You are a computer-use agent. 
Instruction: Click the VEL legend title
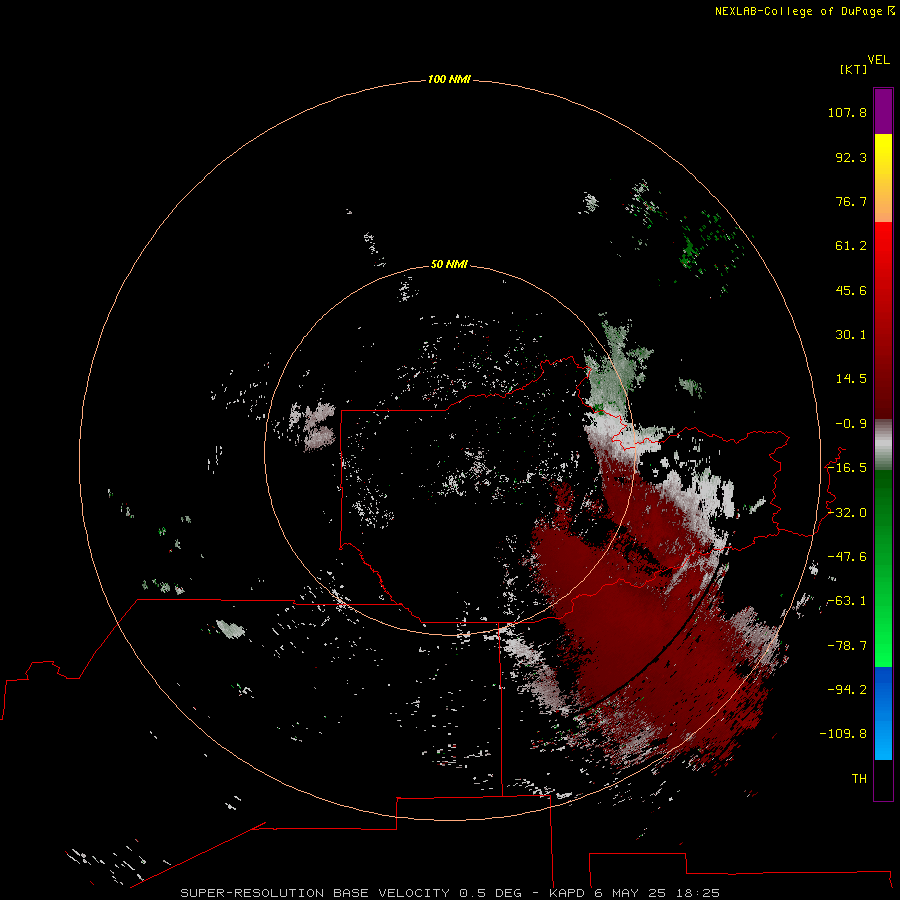[878, 60]
